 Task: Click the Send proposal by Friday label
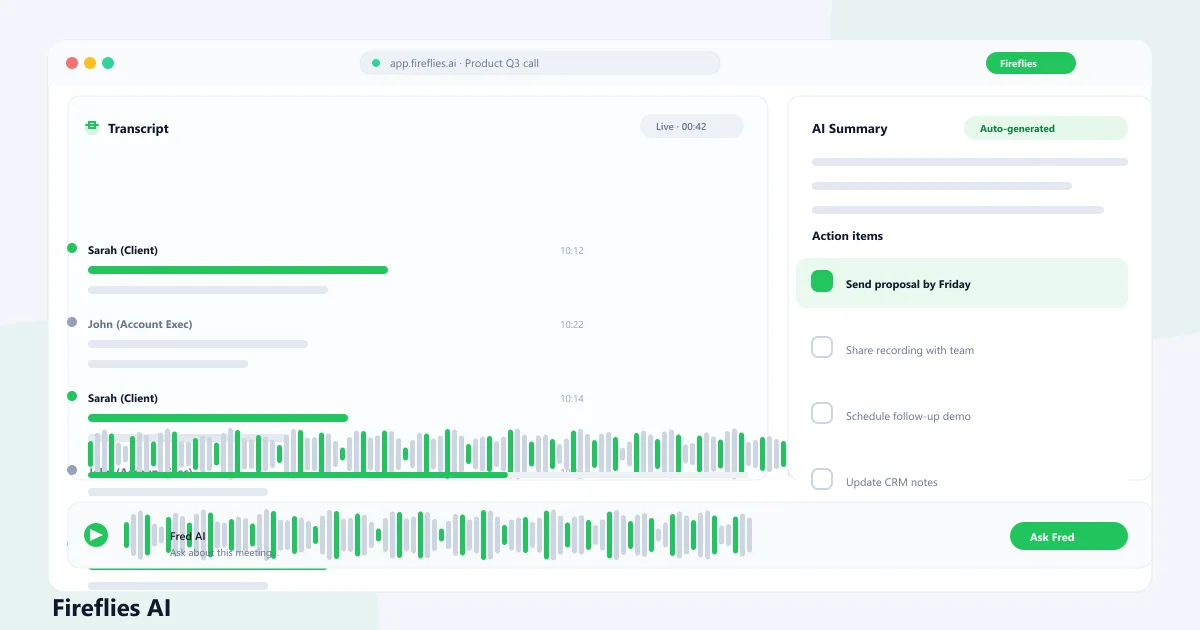(908, 284)
